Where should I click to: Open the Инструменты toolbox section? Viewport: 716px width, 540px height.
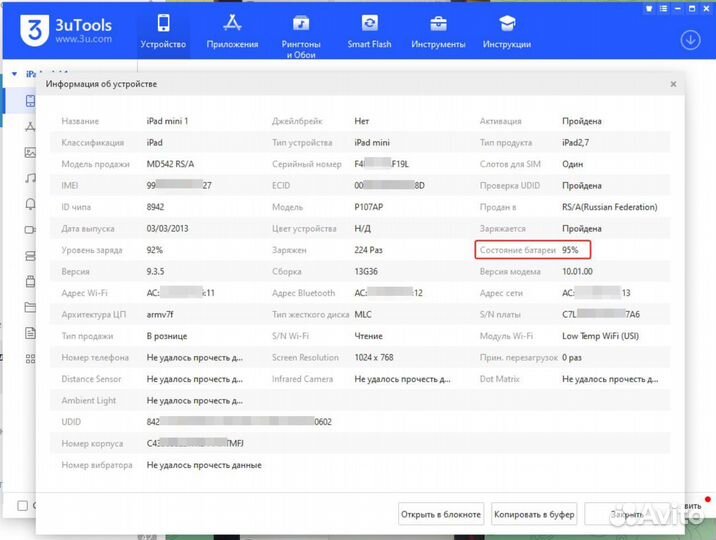point(438,31)
